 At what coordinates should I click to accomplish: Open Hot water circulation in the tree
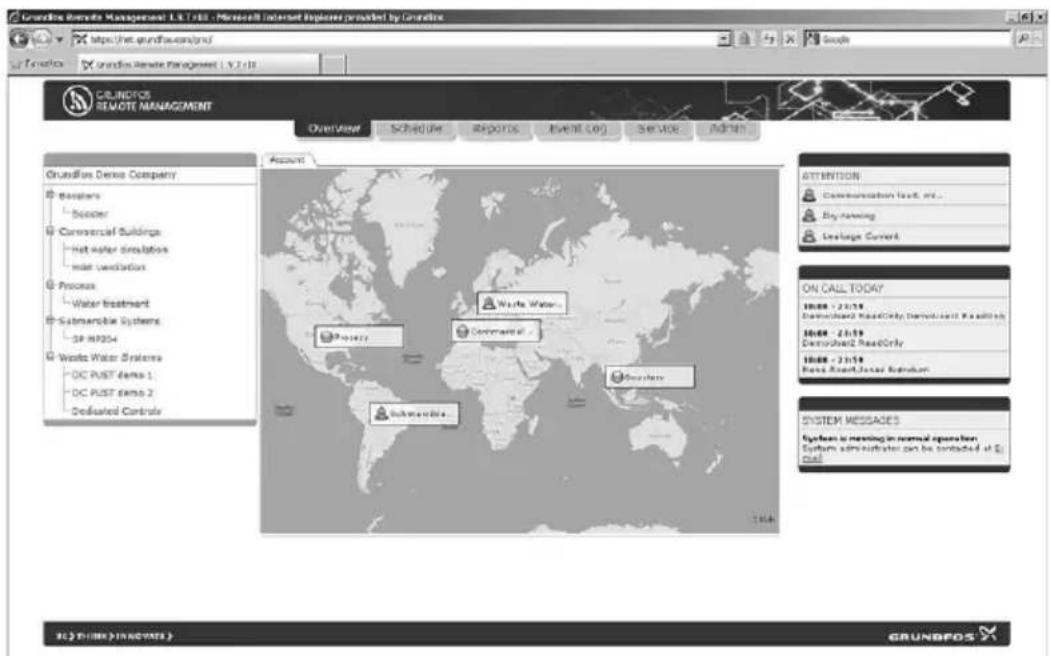tap(119, 249)
